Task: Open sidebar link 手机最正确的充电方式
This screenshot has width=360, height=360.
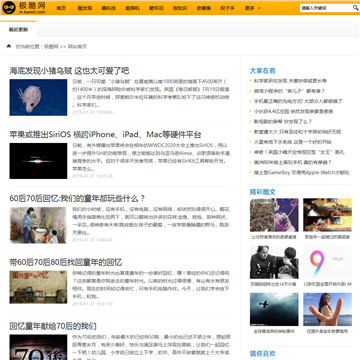Action: click(x=298, y=101)
